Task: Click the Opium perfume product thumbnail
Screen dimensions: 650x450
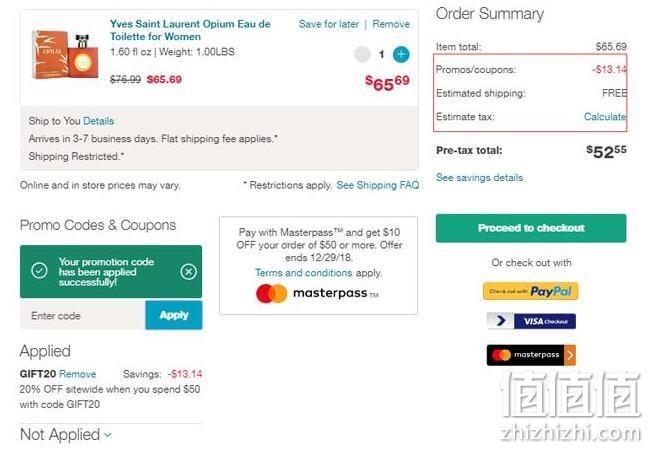Action: click(65, 54)
